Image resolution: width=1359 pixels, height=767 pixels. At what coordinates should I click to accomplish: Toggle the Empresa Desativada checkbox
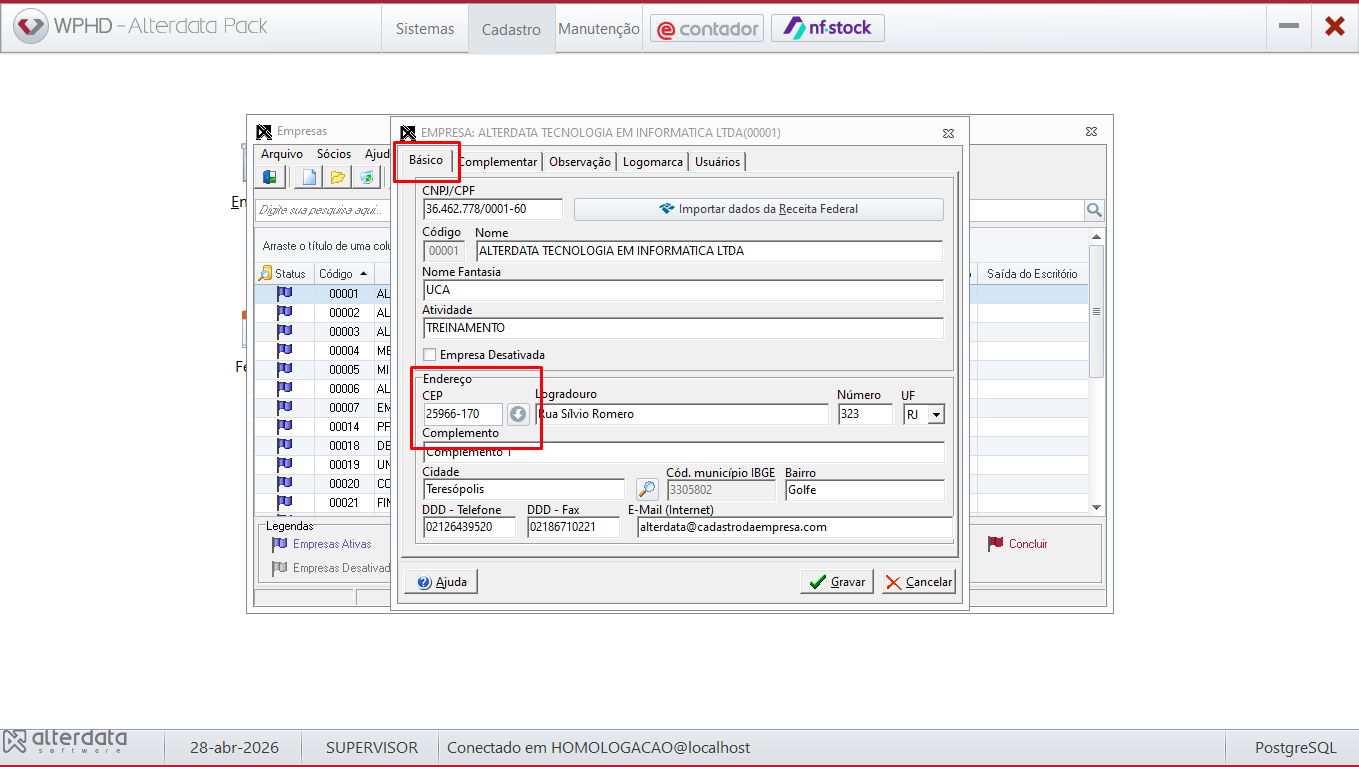click(430, 355)
